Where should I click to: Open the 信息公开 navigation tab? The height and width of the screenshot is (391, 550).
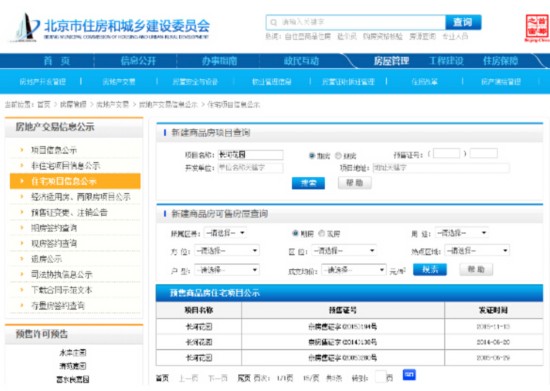[138, 61]
